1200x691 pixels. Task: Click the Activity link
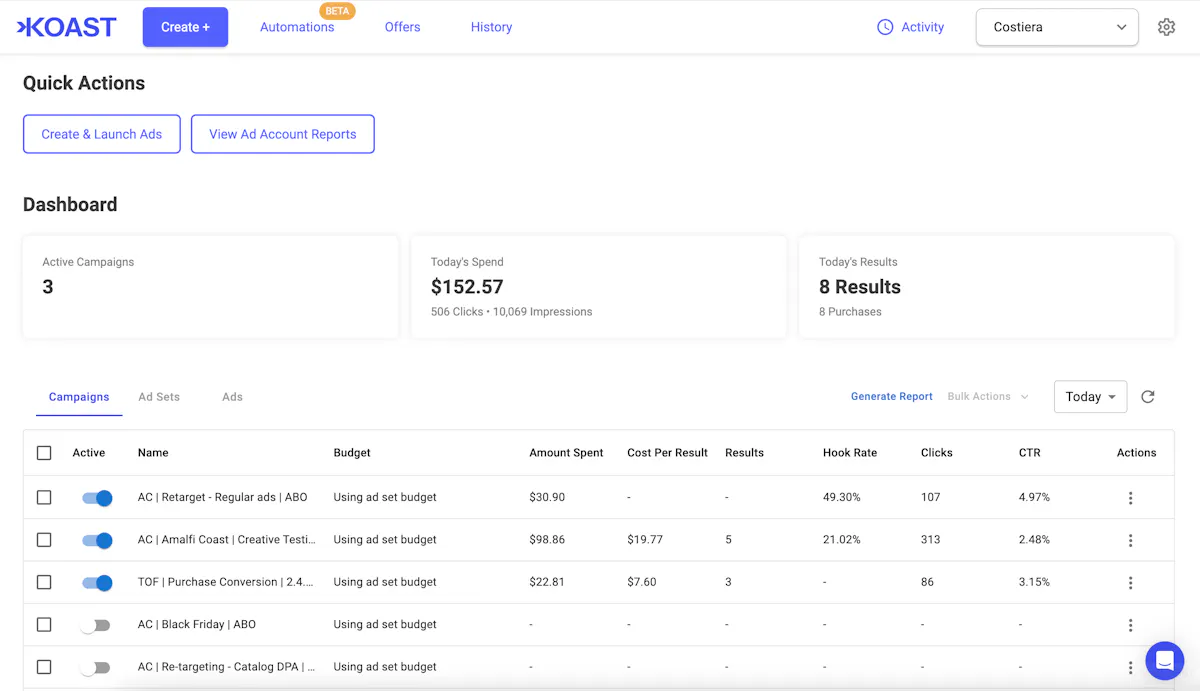[x=922, y=27]
